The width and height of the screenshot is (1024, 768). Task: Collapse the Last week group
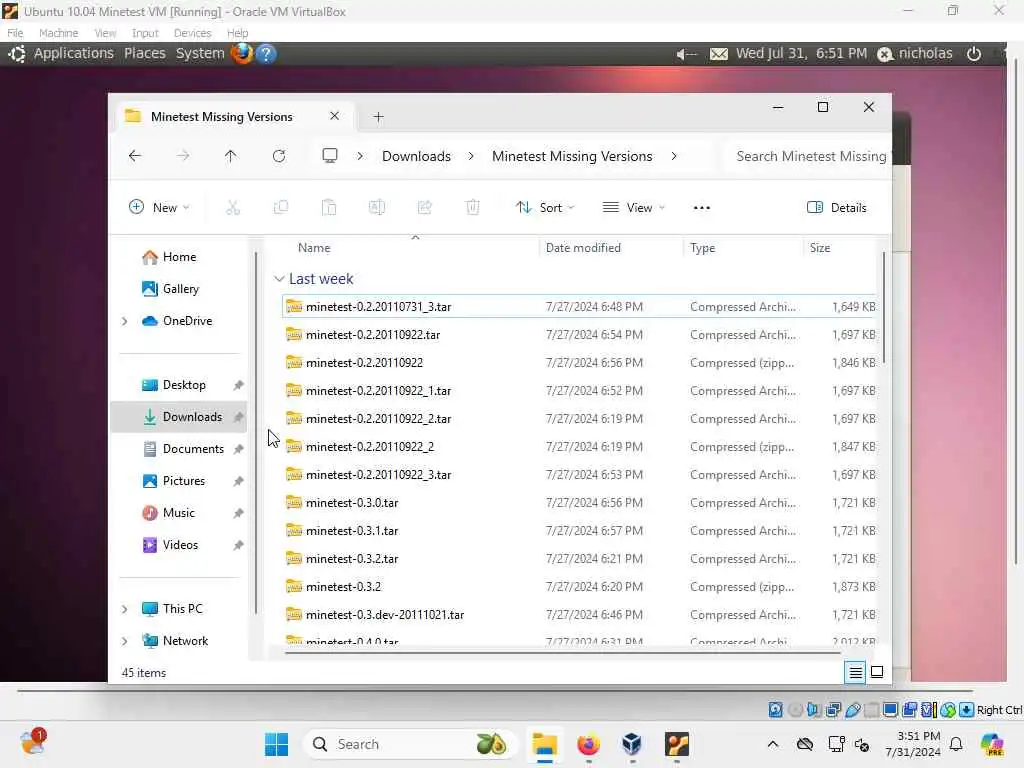tap(280, 279)
